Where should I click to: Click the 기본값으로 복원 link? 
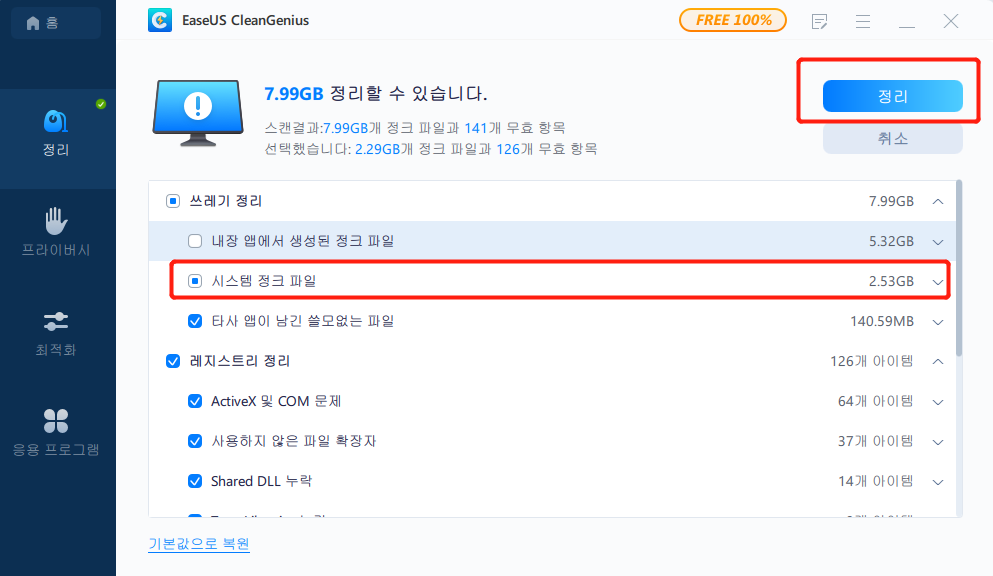pyautogui.click(x=199, y=544)
